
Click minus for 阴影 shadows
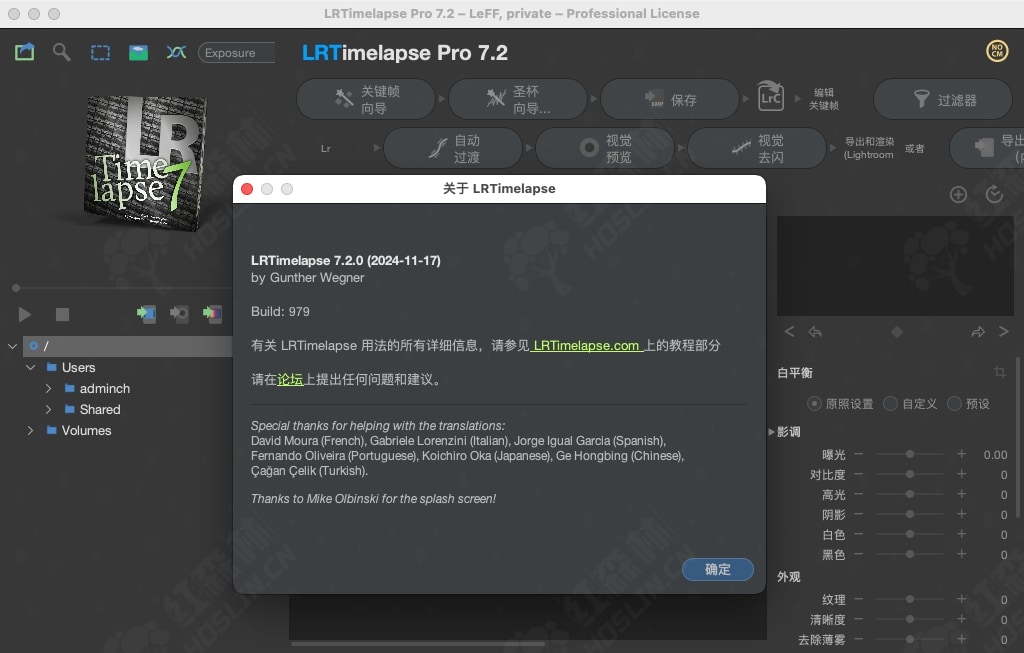[x=859, y=514]
